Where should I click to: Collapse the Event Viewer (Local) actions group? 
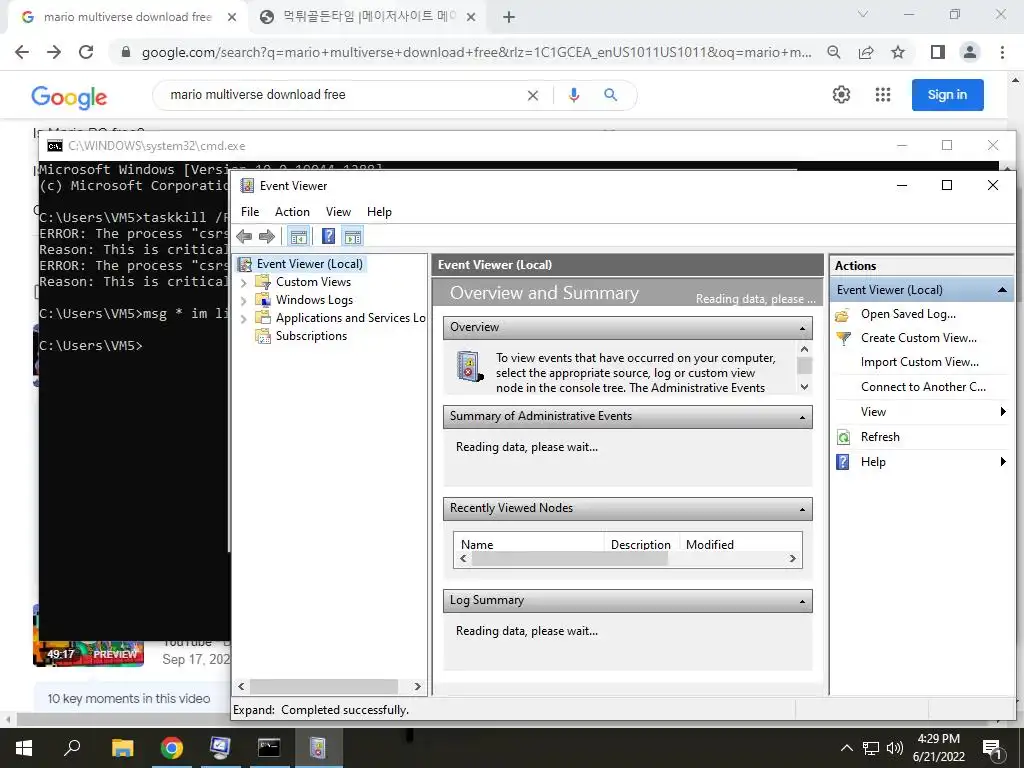click(1002, 290)
